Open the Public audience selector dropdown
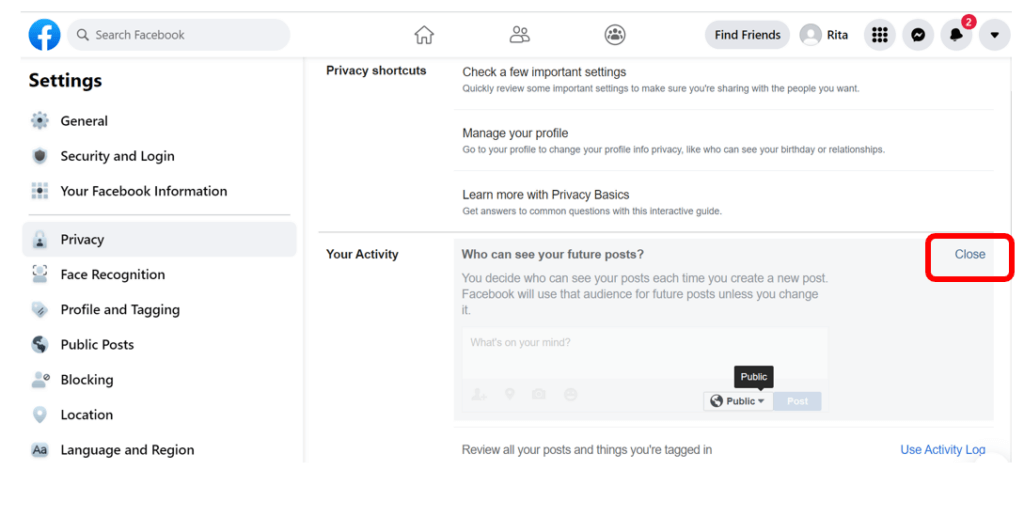This screenshot has height=532, width=1024. tap(738, 401)
